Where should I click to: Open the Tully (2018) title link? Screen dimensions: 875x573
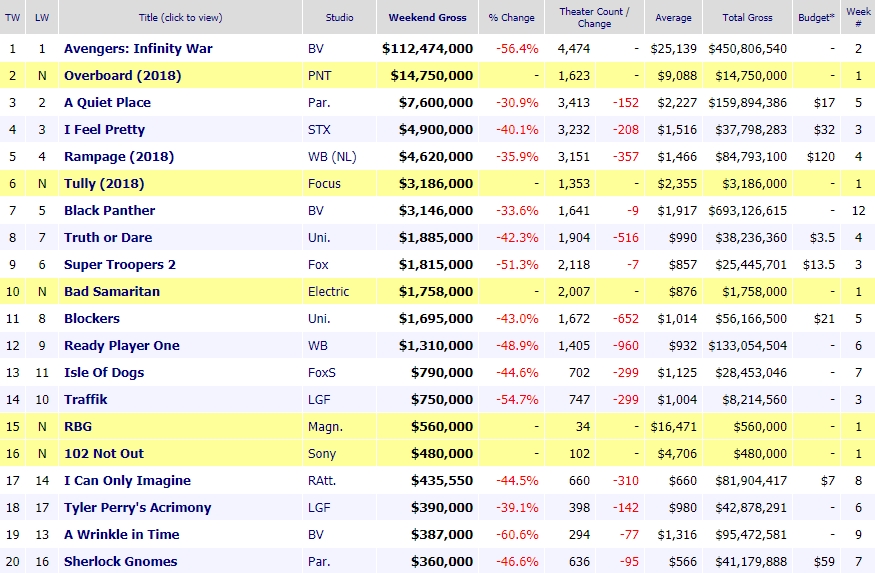104,184
